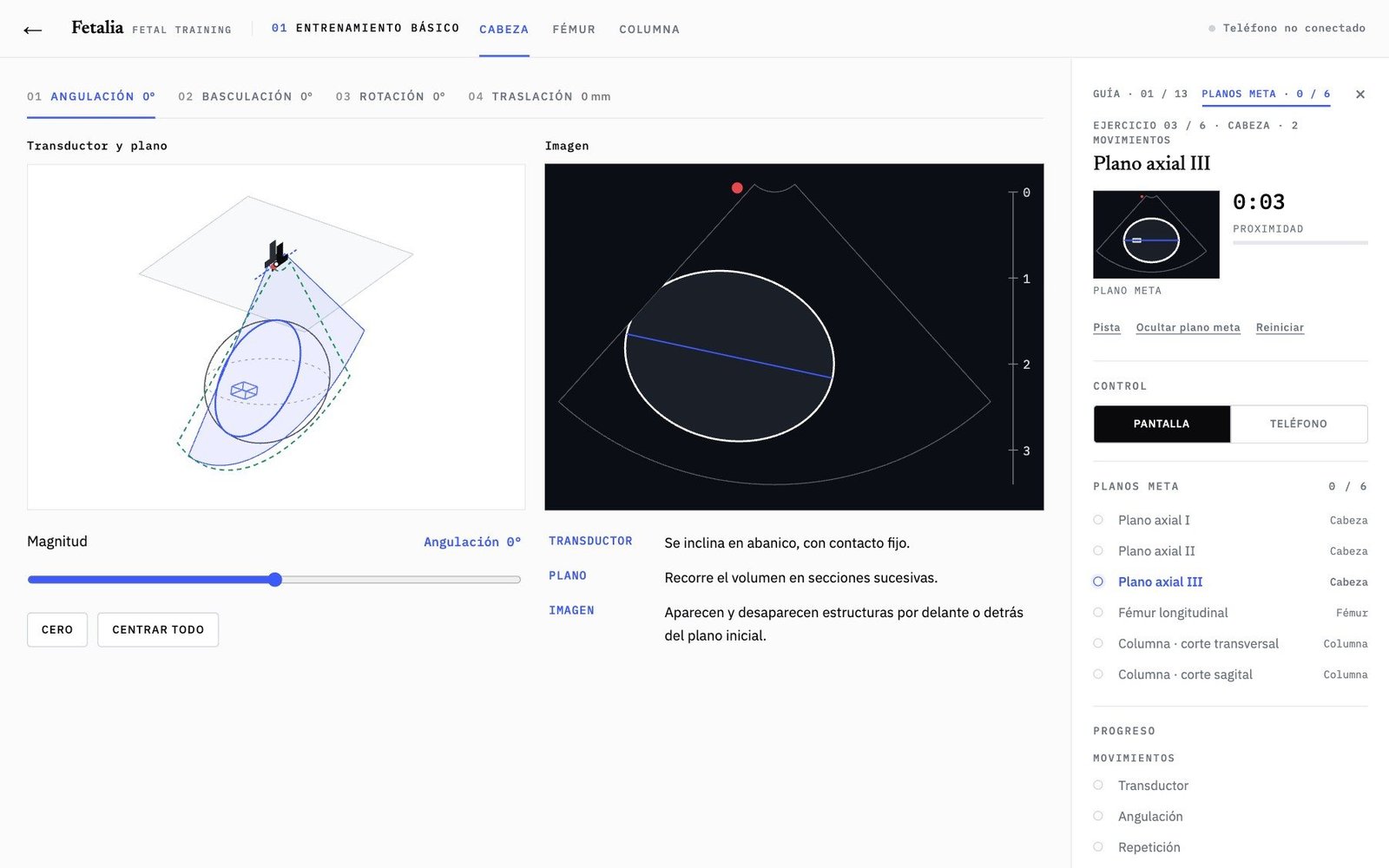Click the Fetalia logo
Screen dimensions: 1389x868
click(97, 28)
